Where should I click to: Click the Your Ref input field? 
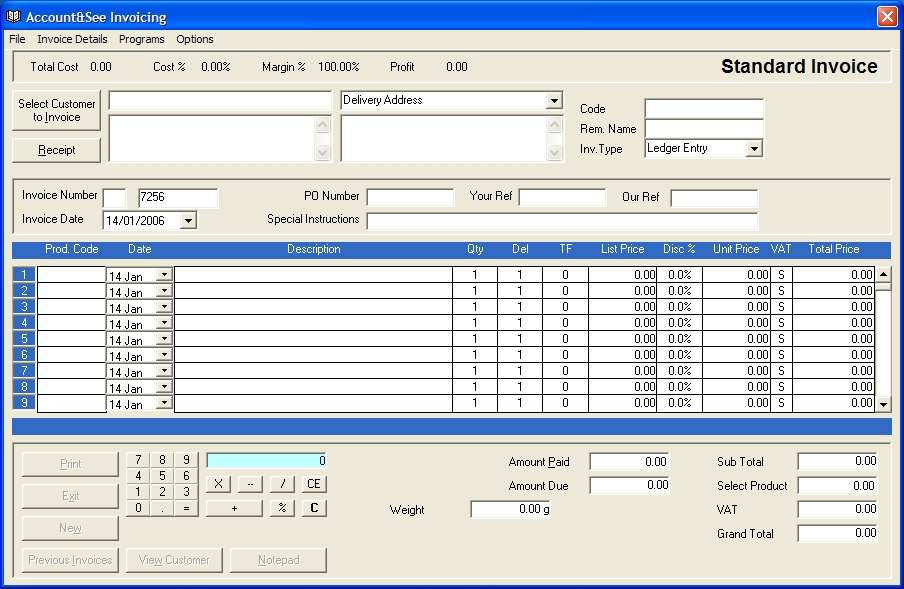[562, 198]
